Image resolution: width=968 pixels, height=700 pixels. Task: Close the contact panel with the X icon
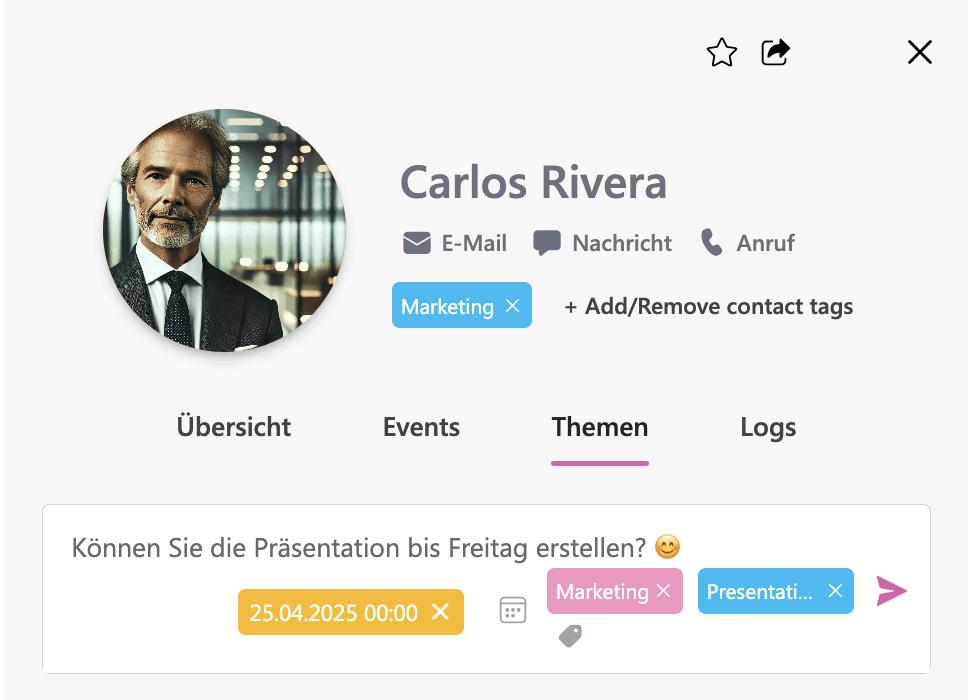(x=920, y=52)
